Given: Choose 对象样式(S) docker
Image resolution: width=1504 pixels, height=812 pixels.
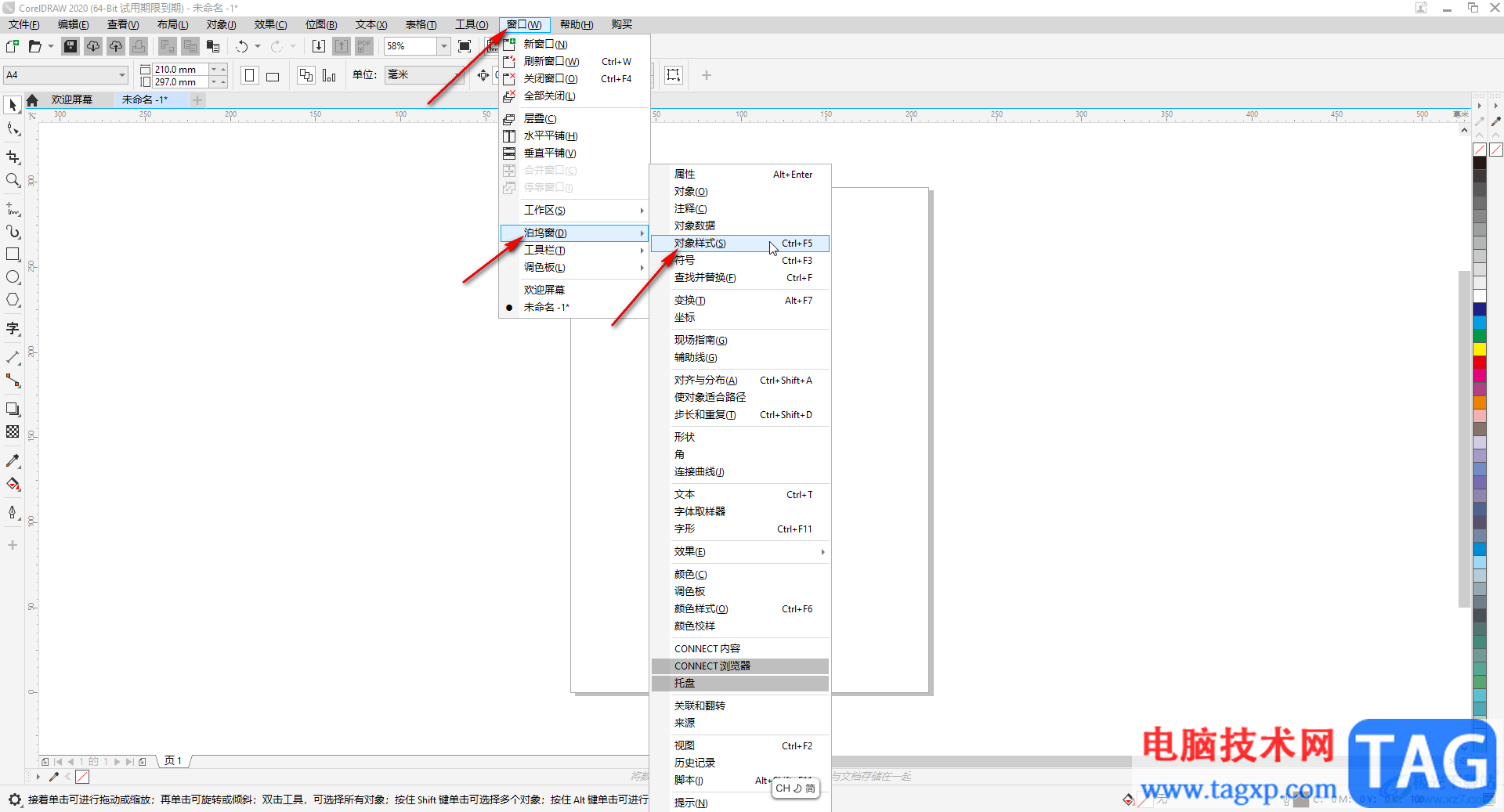Looking at the screenshot, I should (740, 244).
